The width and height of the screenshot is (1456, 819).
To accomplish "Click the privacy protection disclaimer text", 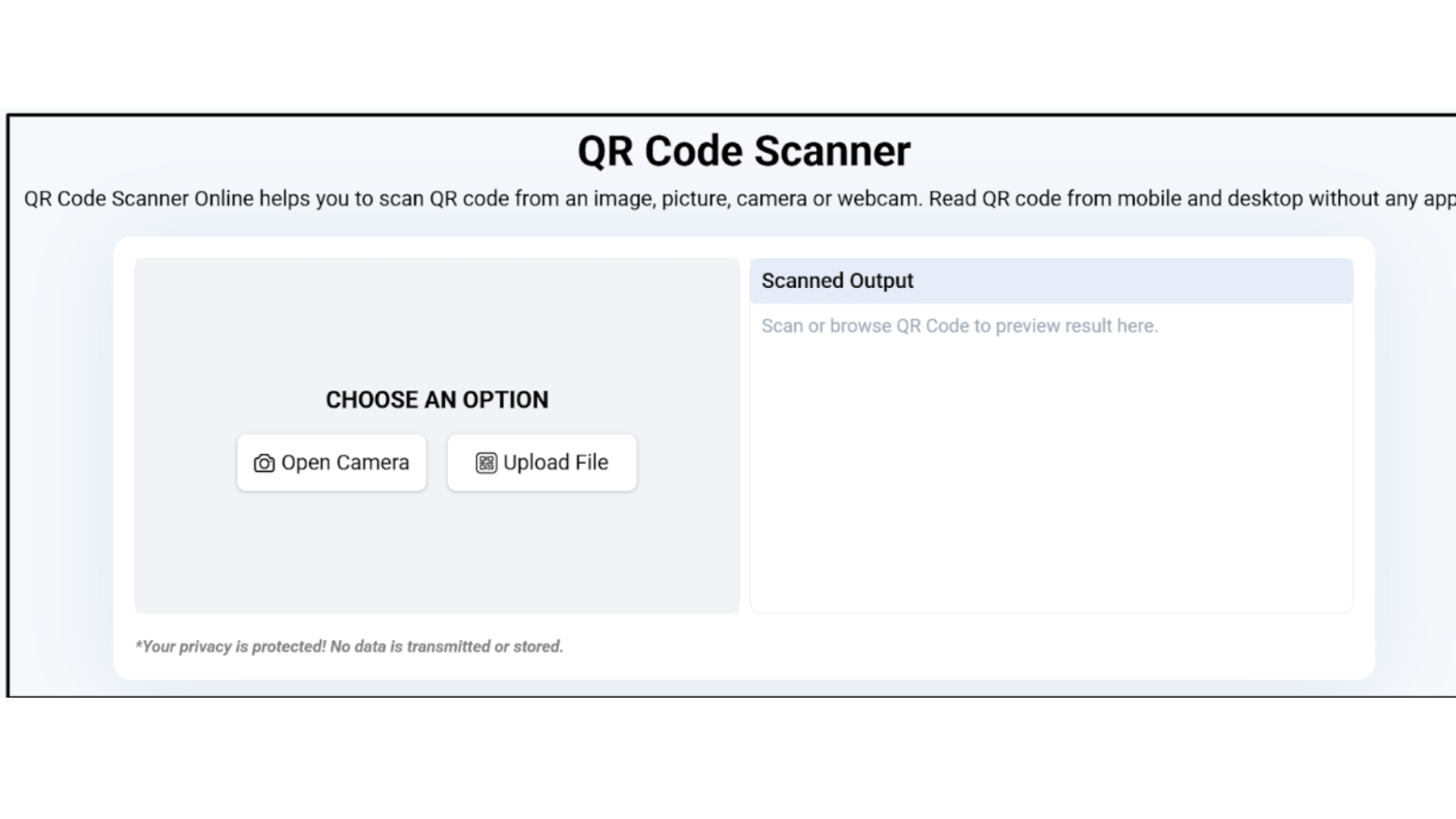I will tap(350, 646).
